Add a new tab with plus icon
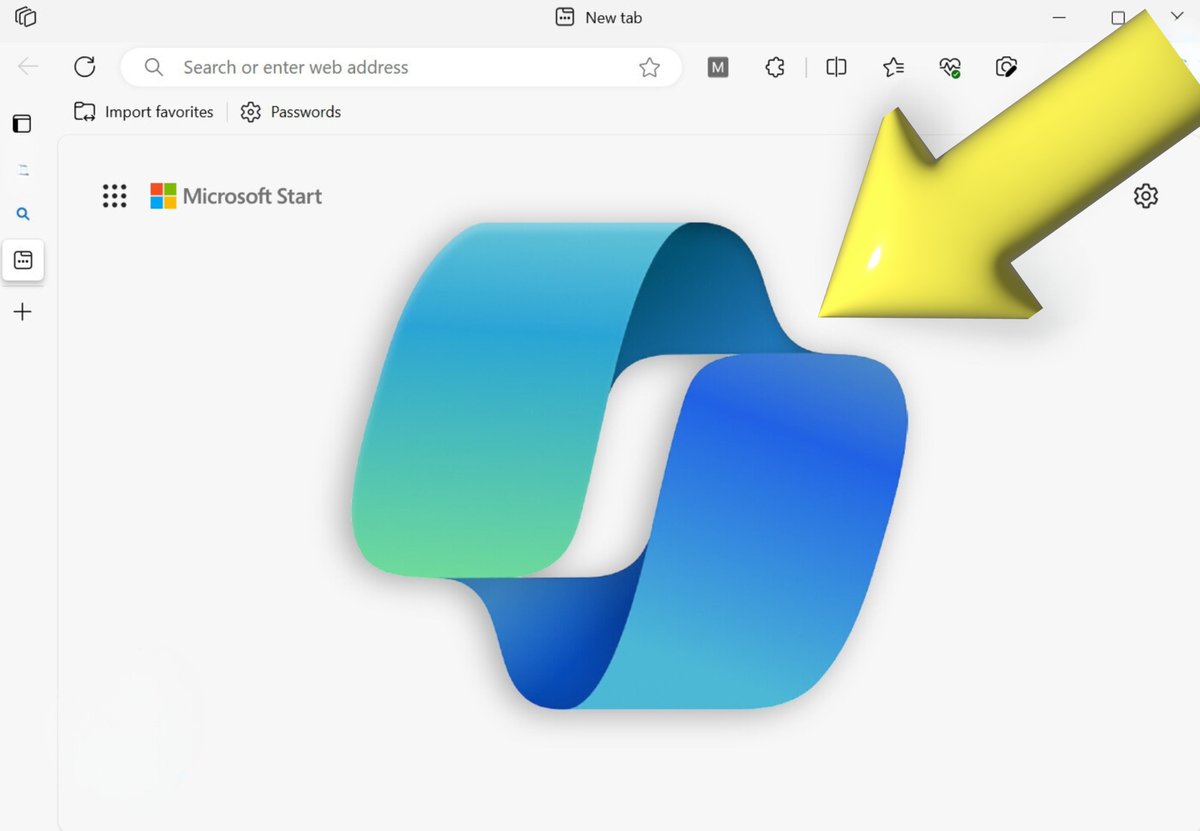Viewport: 1200px width, 831px height. [23, 312]
